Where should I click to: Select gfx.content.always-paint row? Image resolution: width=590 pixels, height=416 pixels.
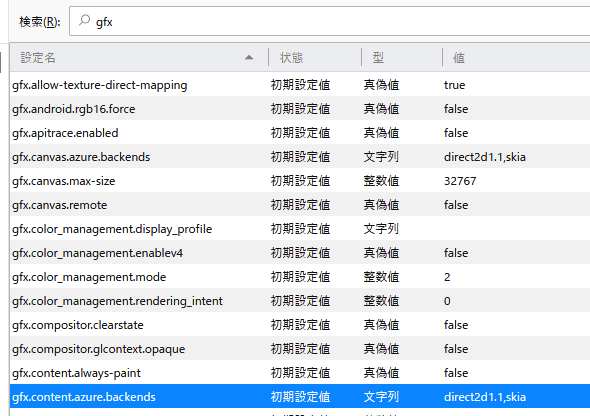tap(300, 373)
